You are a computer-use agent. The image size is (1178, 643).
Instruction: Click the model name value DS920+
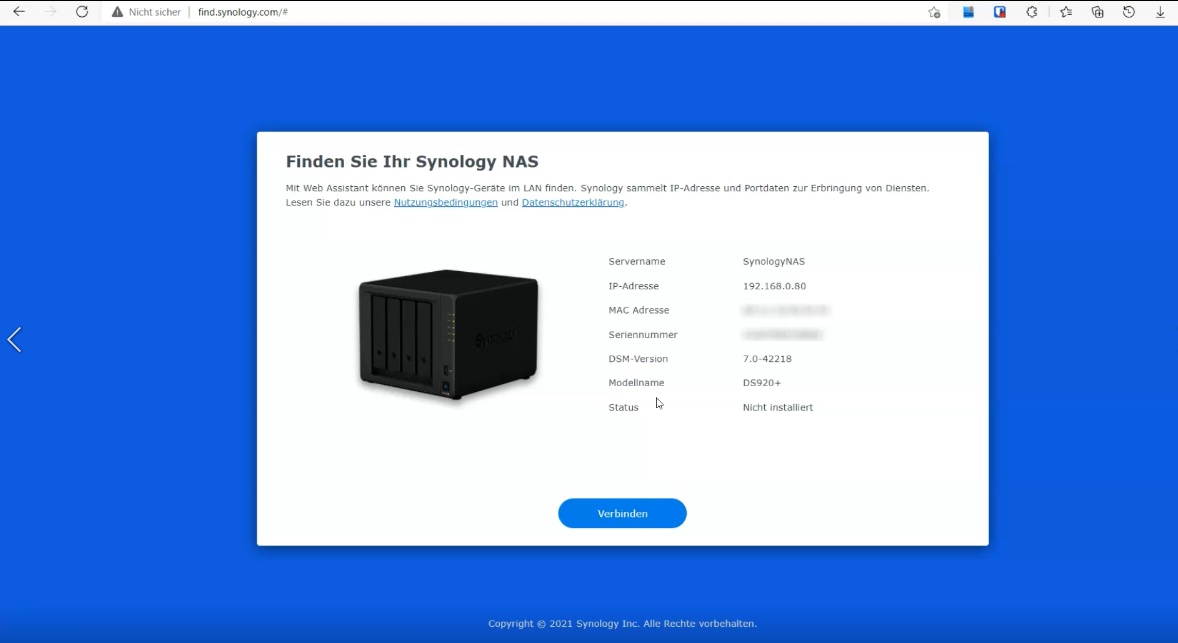(762, 383)
